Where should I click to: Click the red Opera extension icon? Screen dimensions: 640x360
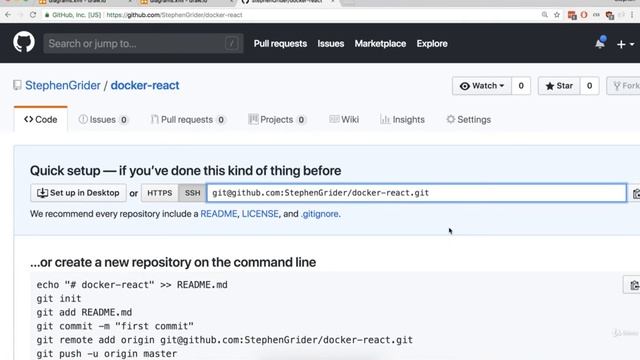[584, 15]
